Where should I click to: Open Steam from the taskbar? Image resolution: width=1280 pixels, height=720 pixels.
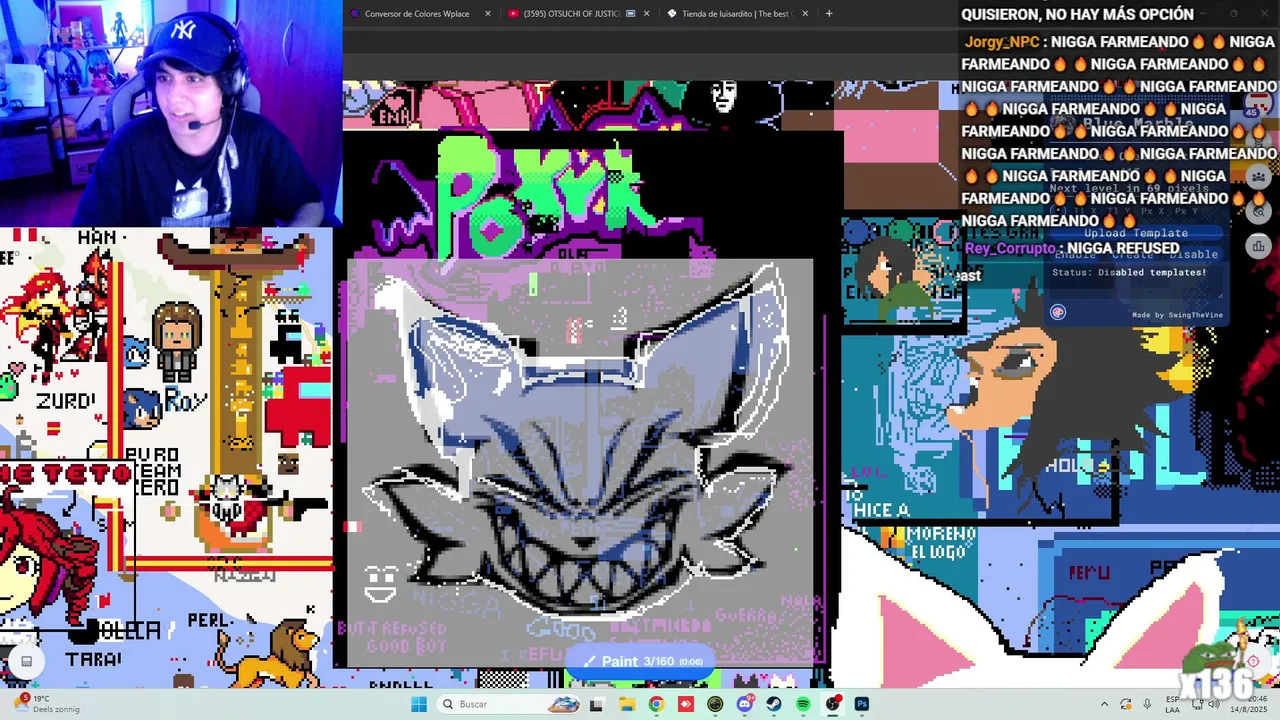point(774,704)
